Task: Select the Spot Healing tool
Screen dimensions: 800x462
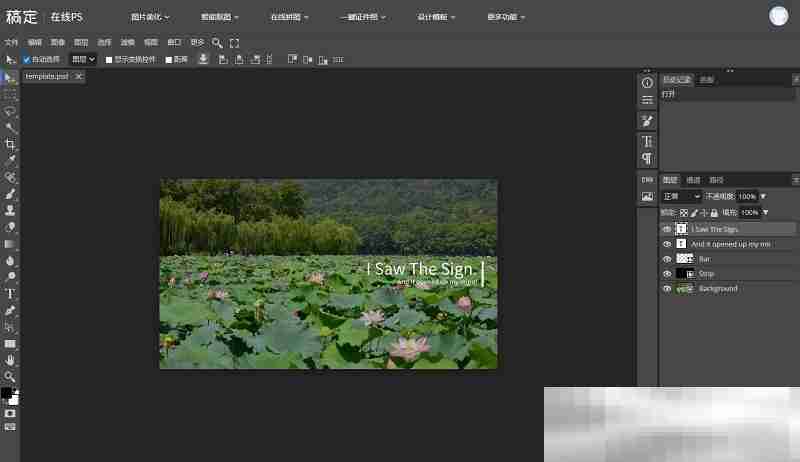Action: (x=9, y=177)
